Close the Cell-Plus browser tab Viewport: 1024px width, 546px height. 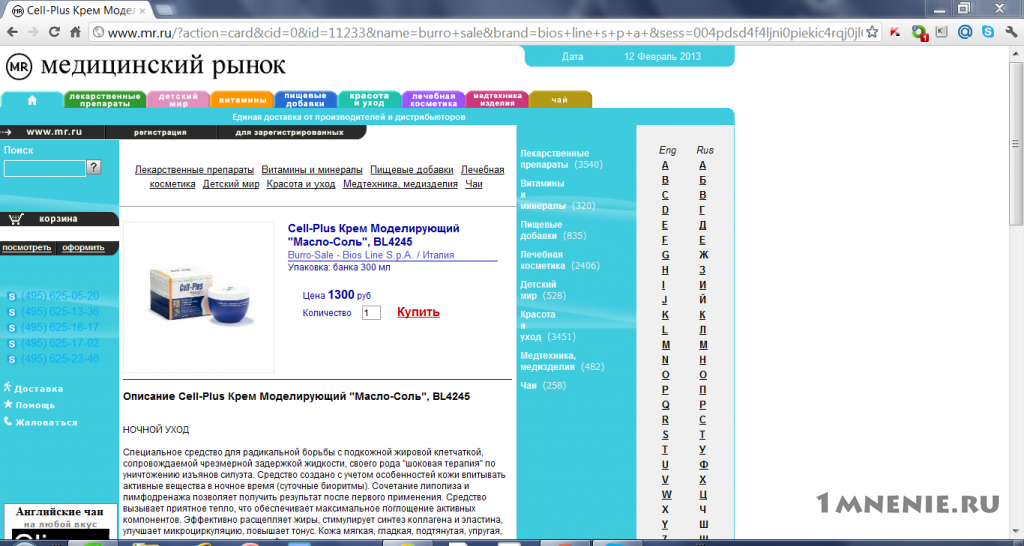click(x=142, y=10)
